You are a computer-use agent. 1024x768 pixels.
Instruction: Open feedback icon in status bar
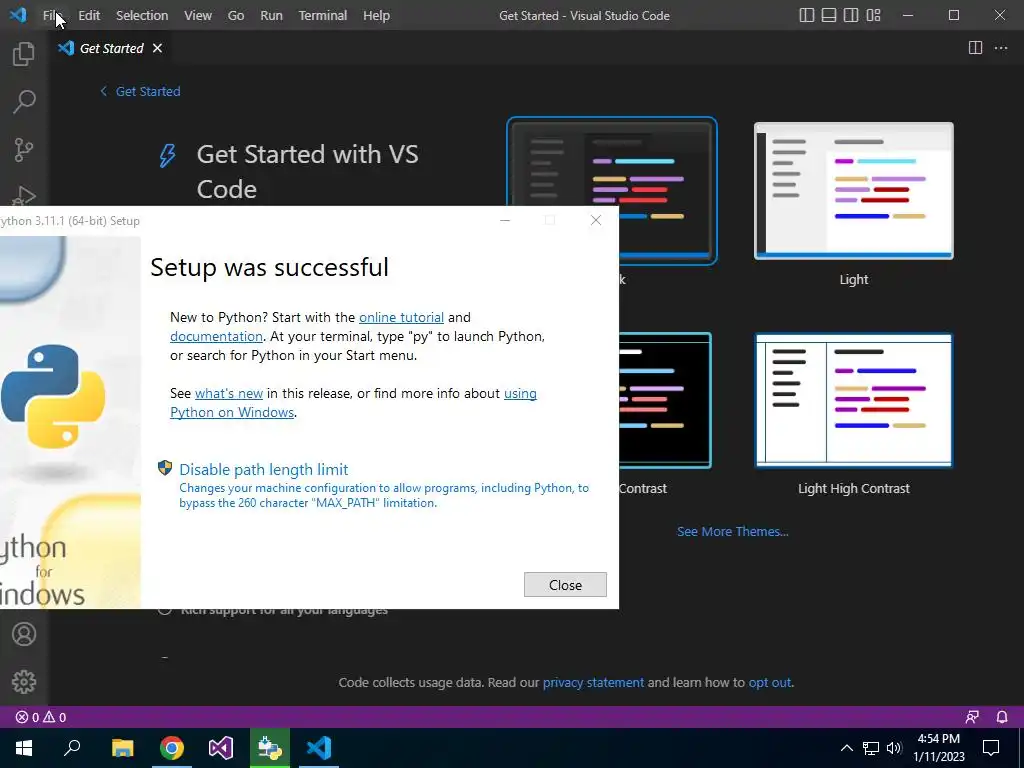972,717
